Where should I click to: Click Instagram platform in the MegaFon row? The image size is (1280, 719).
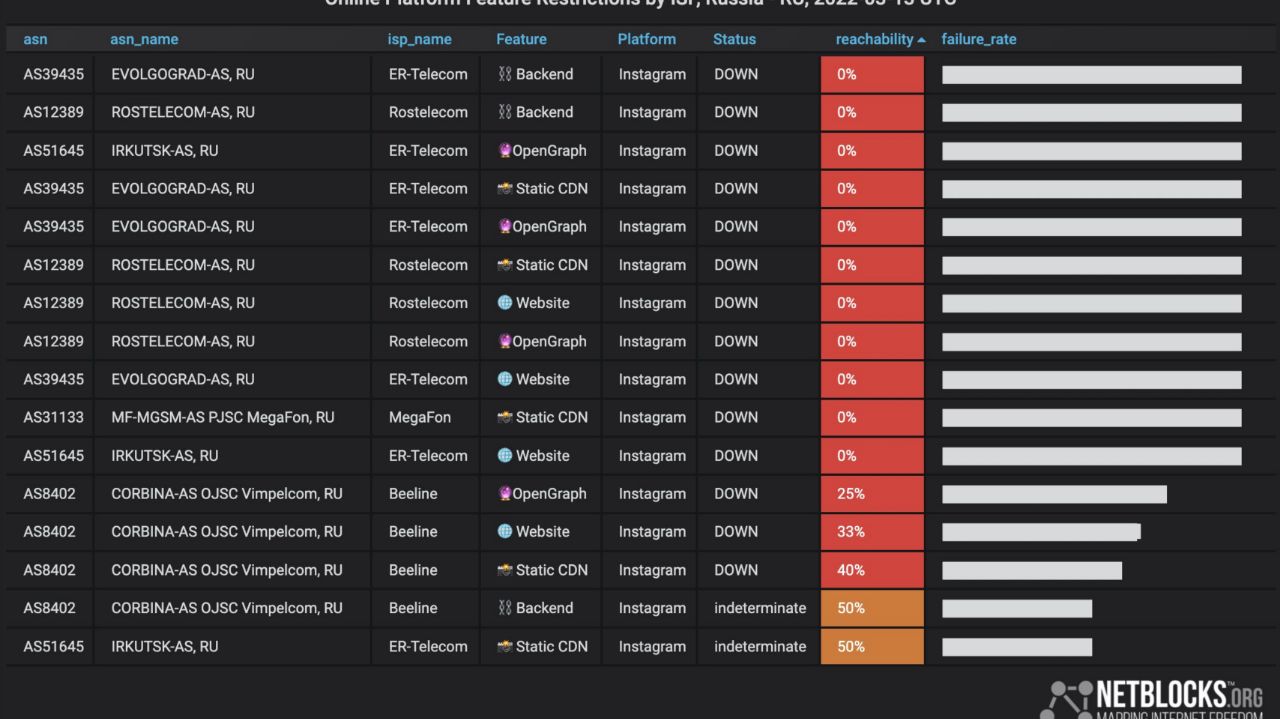(x=652, y=417)
